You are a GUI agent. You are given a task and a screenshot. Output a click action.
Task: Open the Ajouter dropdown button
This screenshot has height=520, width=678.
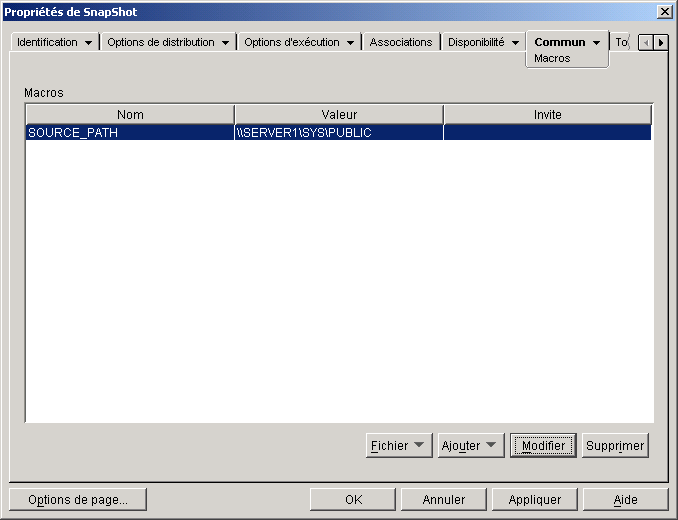click(x=471, y=445)
